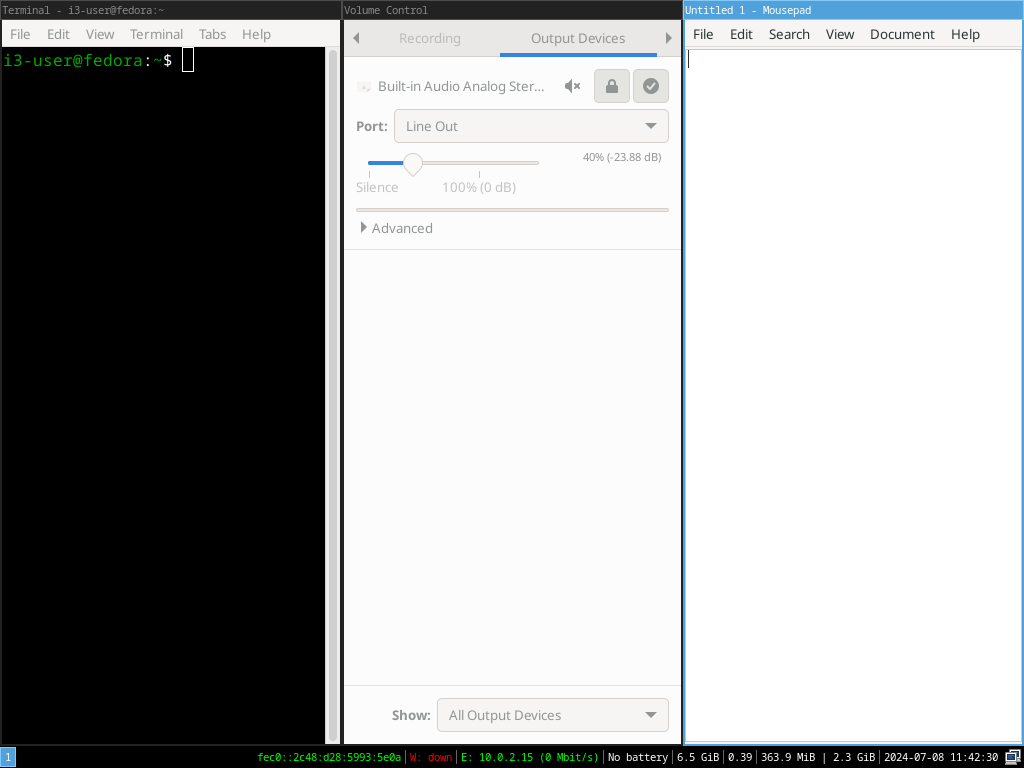Click the Terminal command prompt area
The width and height of the screenshot is (1024, 768).
[163, 395]
